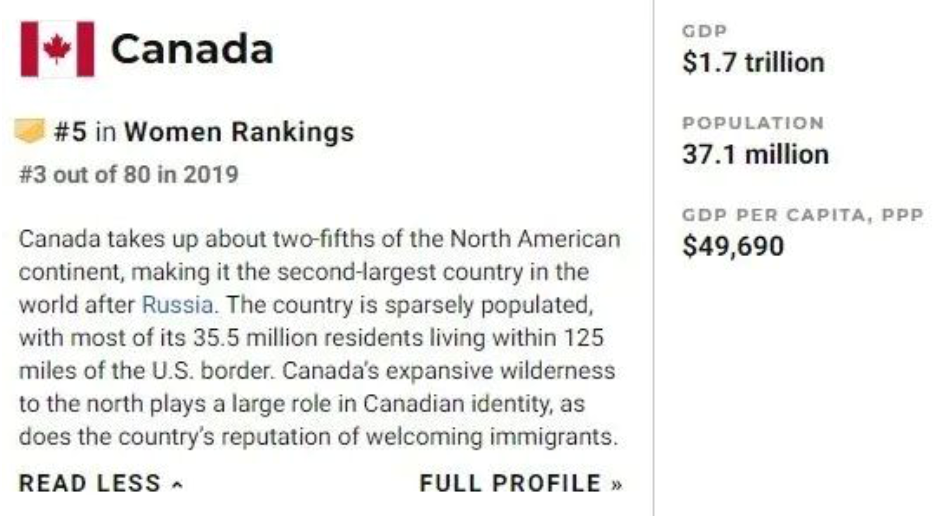Click the maple leaf on the flag
This screenshot has height=516, width=946.
pyautogui.click(x=57, y=48)
